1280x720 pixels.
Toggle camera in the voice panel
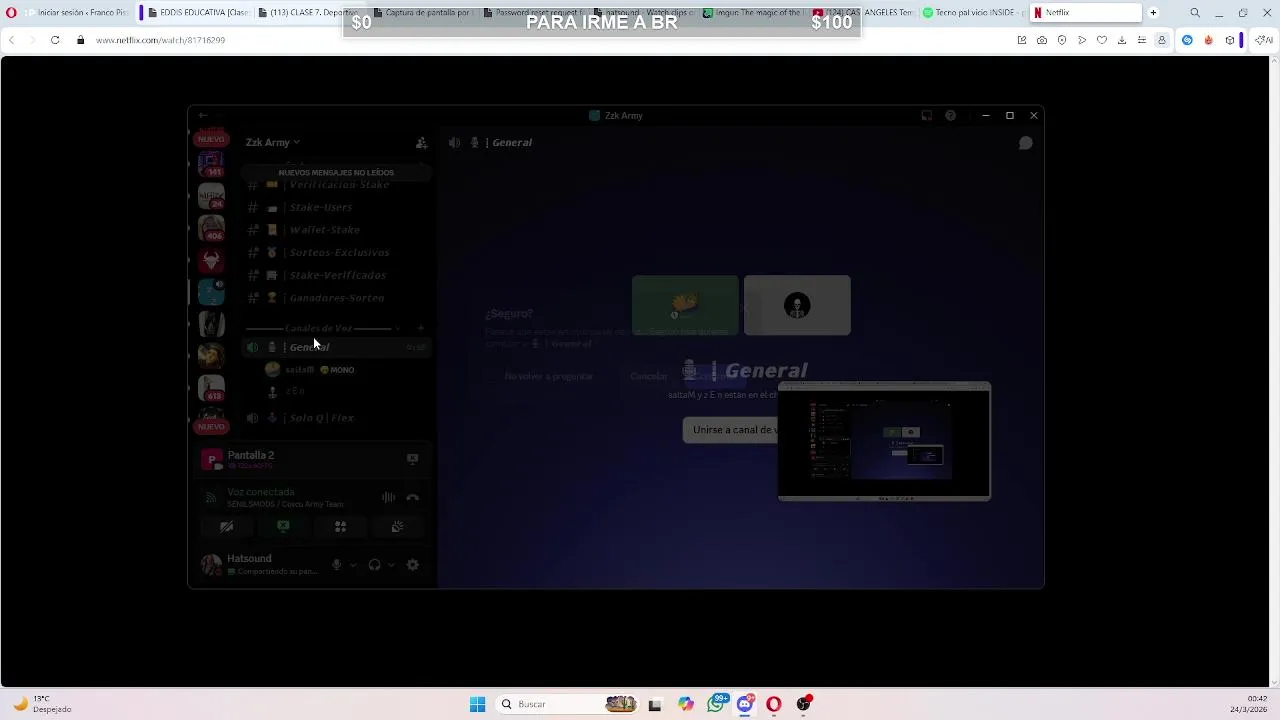pos(227,527)
